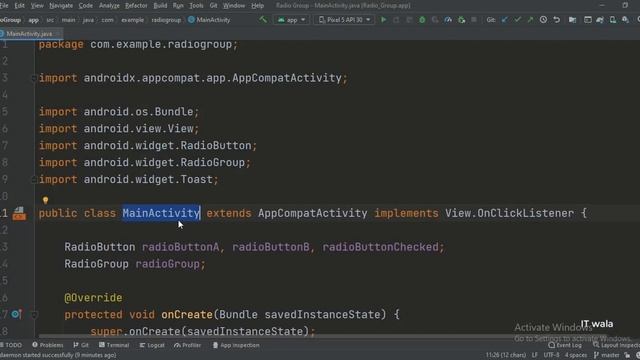This screenshot has width=640, height=360.
Task: Click the related XML file gutter icon on class line
Action: pyautogui.click(x=19, y=213)
